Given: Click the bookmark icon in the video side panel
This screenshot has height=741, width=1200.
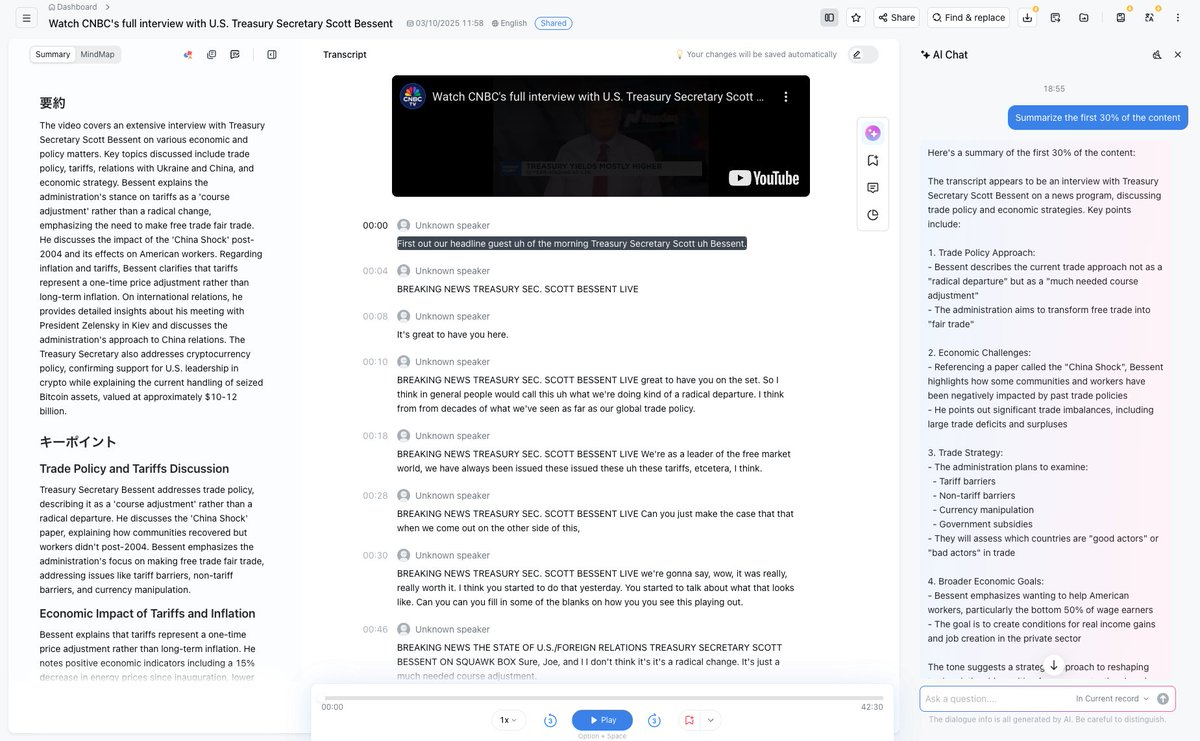Looking at the screenshot, I should (872, 159).
